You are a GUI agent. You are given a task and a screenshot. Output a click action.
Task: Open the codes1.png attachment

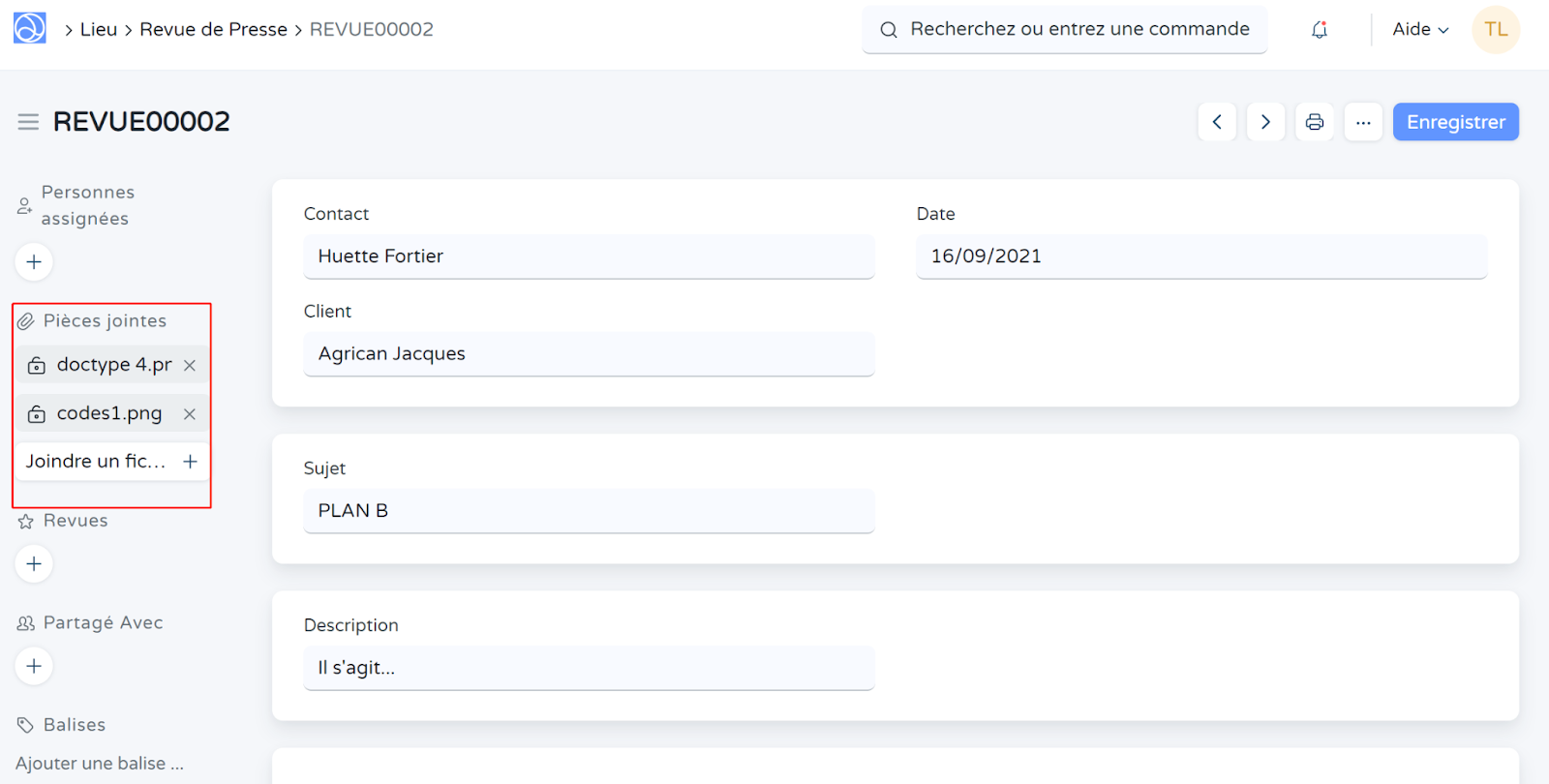pos(108,414)
